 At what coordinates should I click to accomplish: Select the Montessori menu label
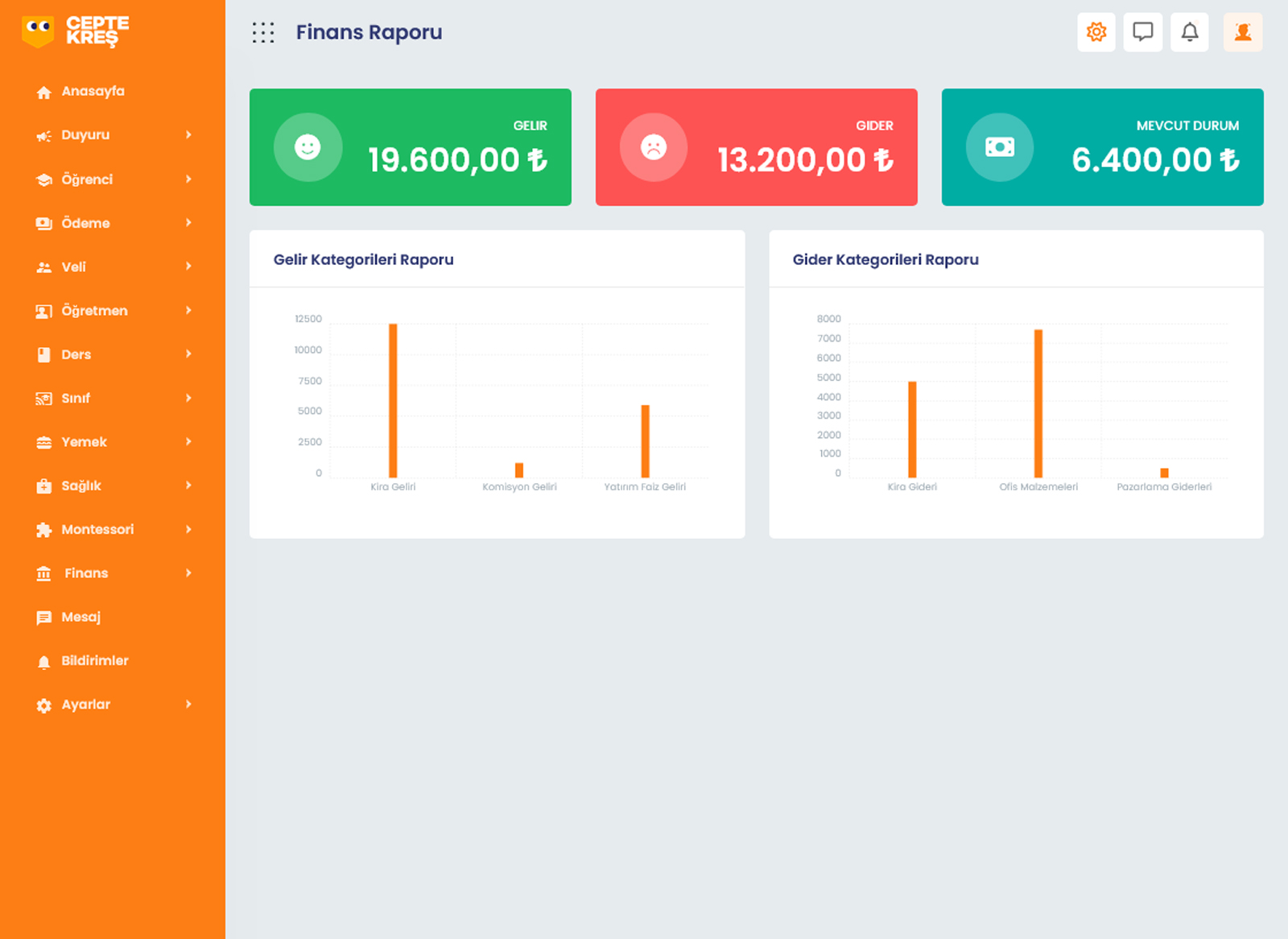pos(97,529)
